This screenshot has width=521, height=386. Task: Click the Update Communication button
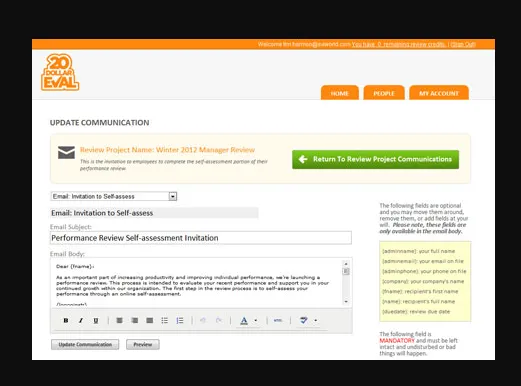coord(85,344)
